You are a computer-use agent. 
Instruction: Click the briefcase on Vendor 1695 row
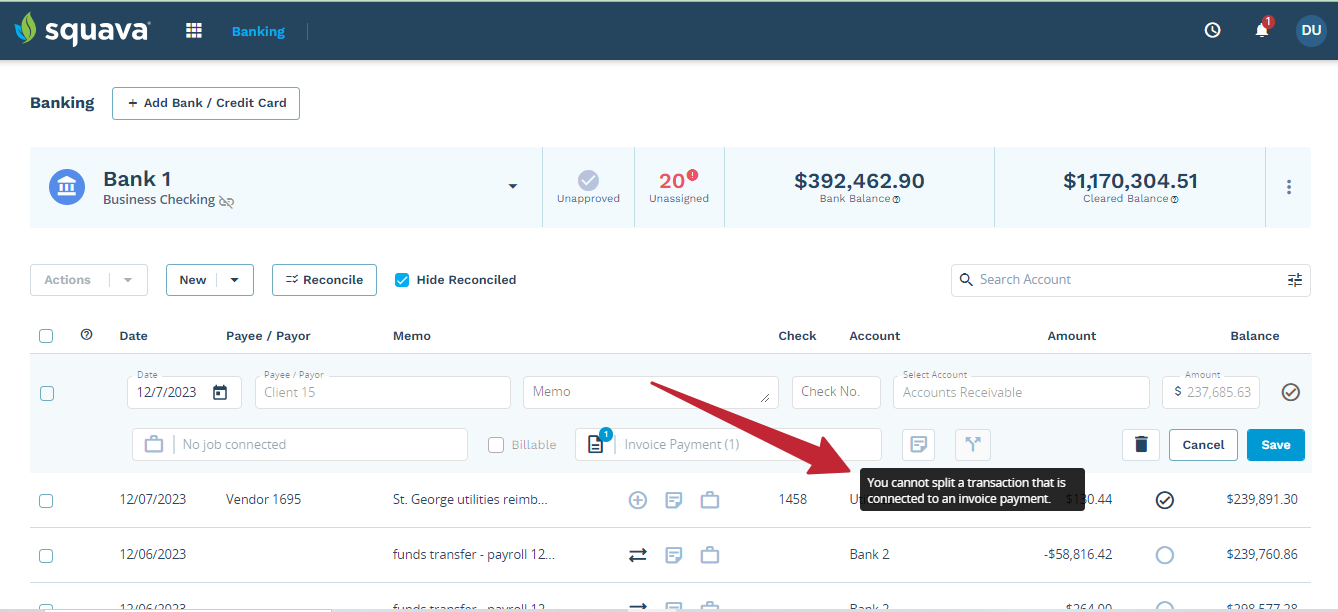point(710,500)
